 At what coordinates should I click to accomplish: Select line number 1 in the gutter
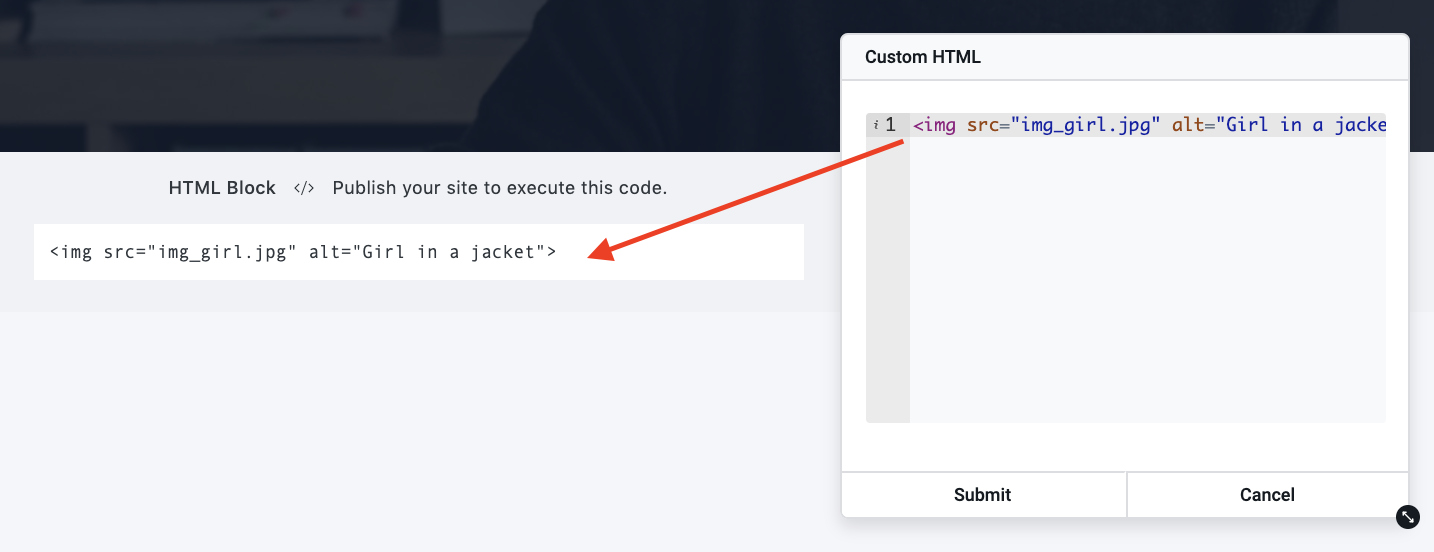[x=890, y=125]
